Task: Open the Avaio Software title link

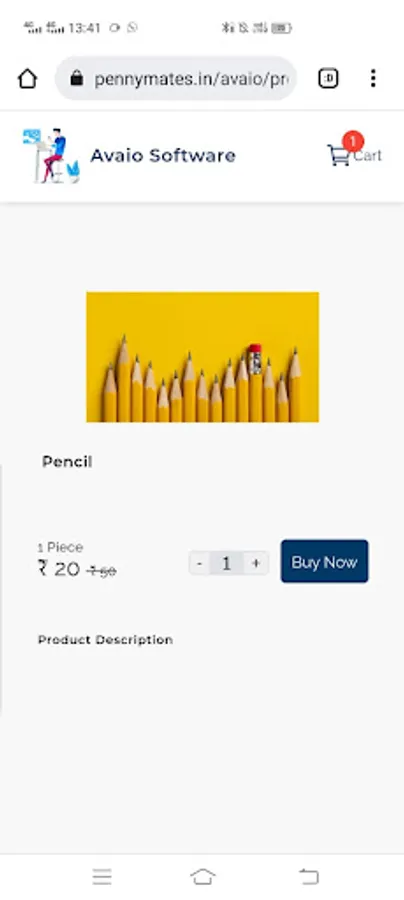Action: pyautogui.click(x=163, y=156)
